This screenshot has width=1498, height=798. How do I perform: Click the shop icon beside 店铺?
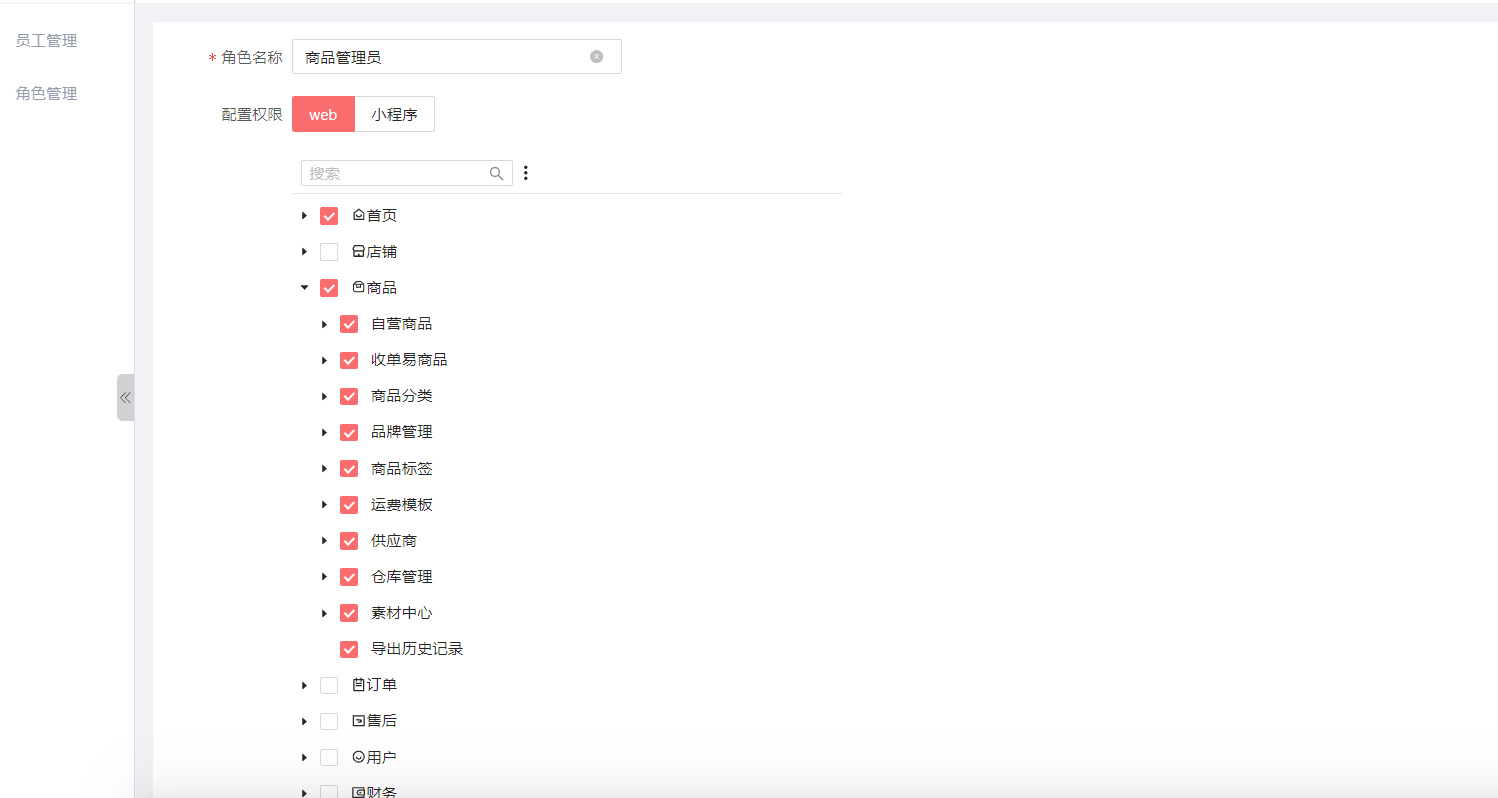tap(359, 252)
